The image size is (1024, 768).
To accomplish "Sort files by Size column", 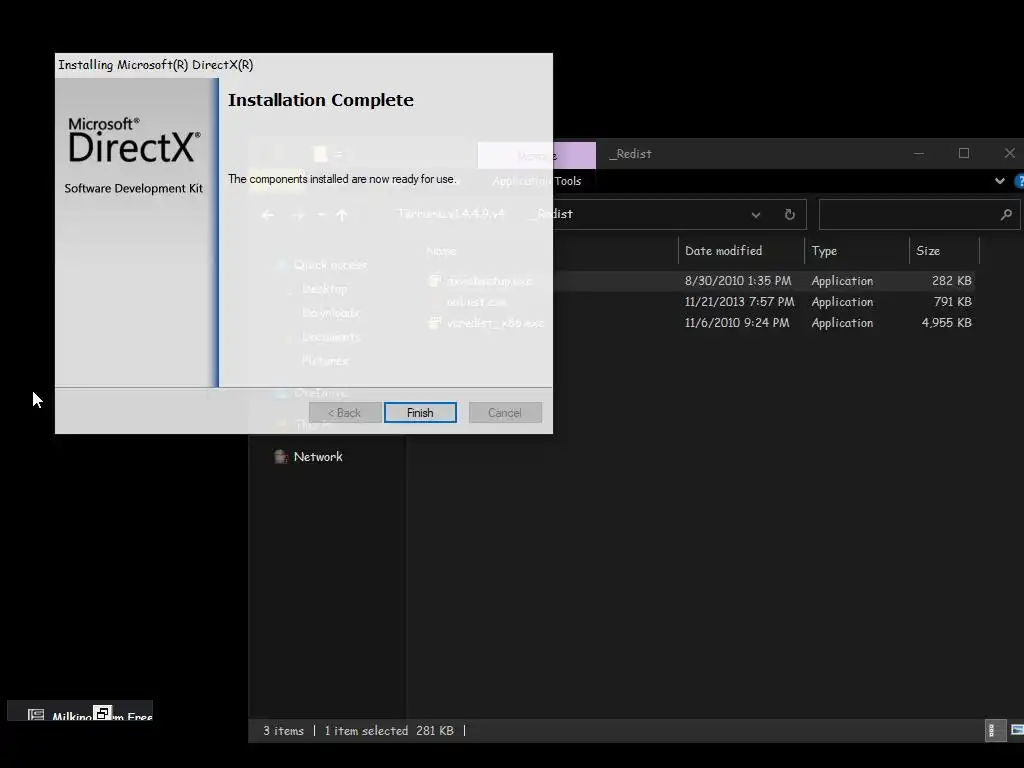I will coord(928,251).
